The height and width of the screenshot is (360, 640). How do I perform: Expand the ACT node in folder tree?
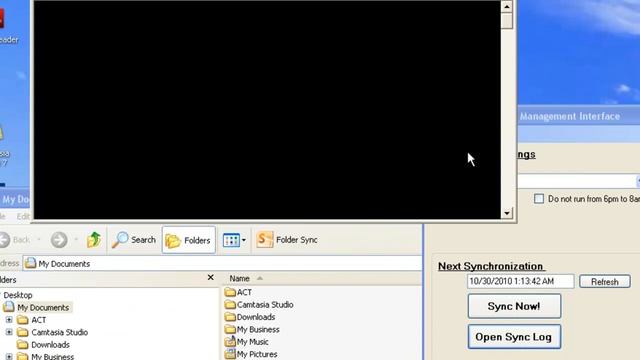click(x=9, y=320)
